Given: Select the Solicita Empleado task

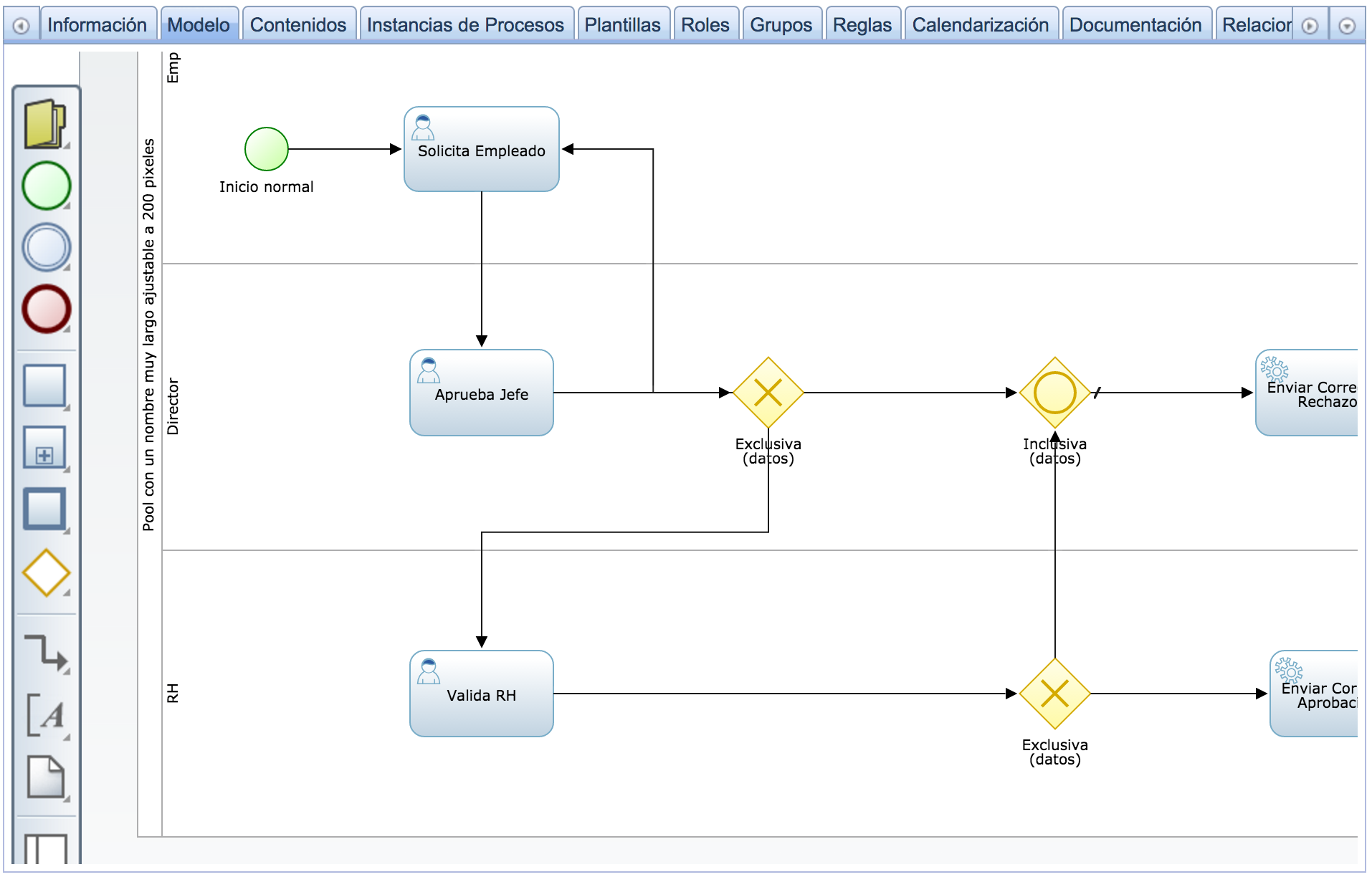Looking at the screenshot, I should 482,149.
